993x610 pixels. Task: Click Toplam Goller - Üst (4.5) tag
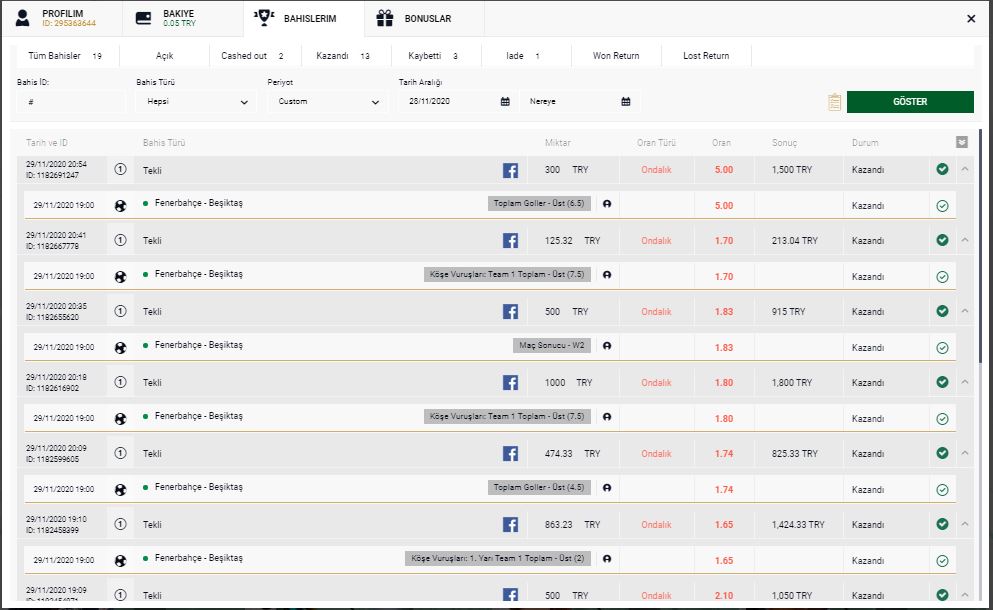(x=539, y=487)
